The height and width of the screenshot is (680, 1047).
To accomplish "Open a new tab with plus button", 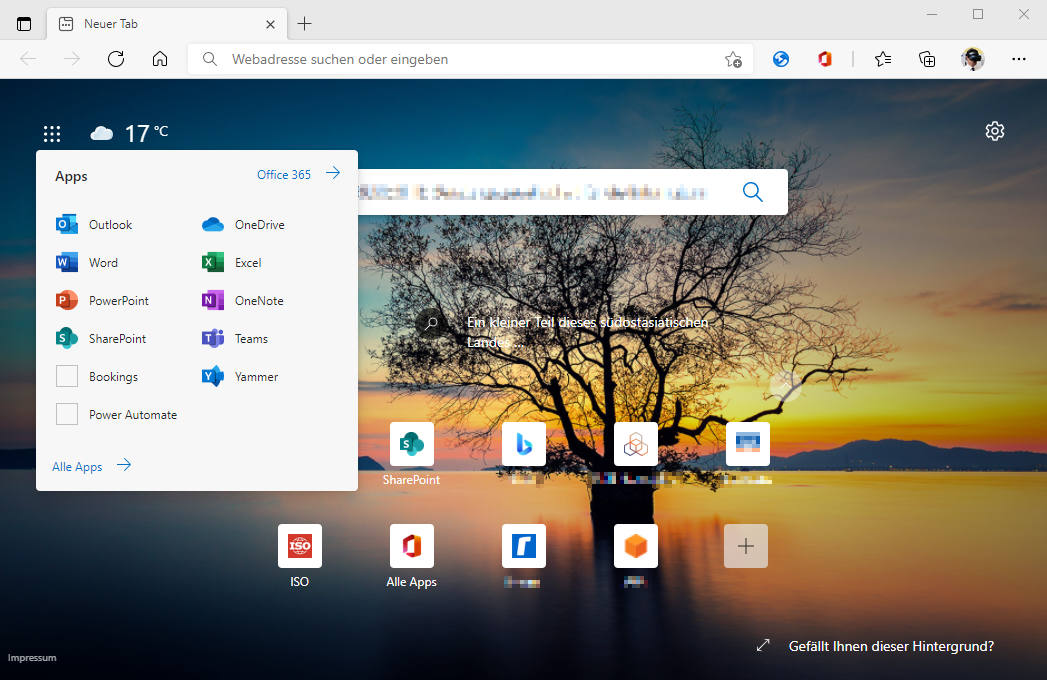I will 305,23.
